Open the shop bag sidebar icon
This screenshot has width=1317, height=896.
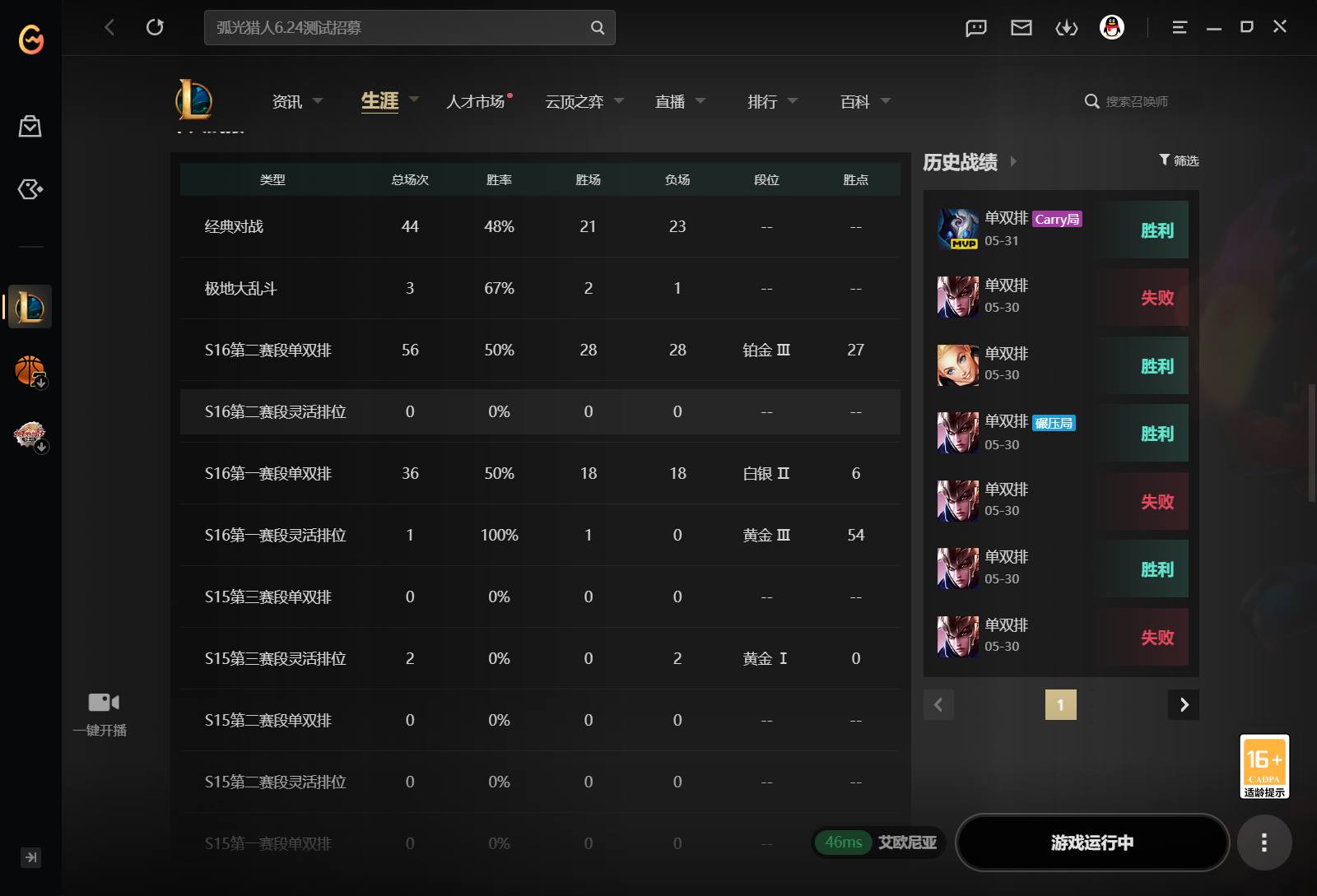[x=30, y=126]
